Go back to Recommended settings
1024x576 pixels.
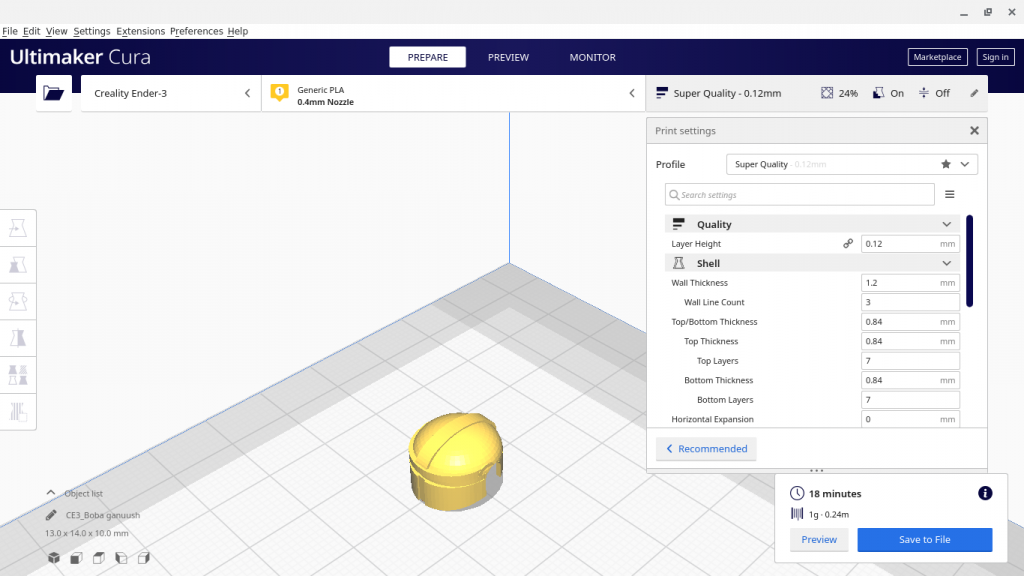(x=706, y=449)
